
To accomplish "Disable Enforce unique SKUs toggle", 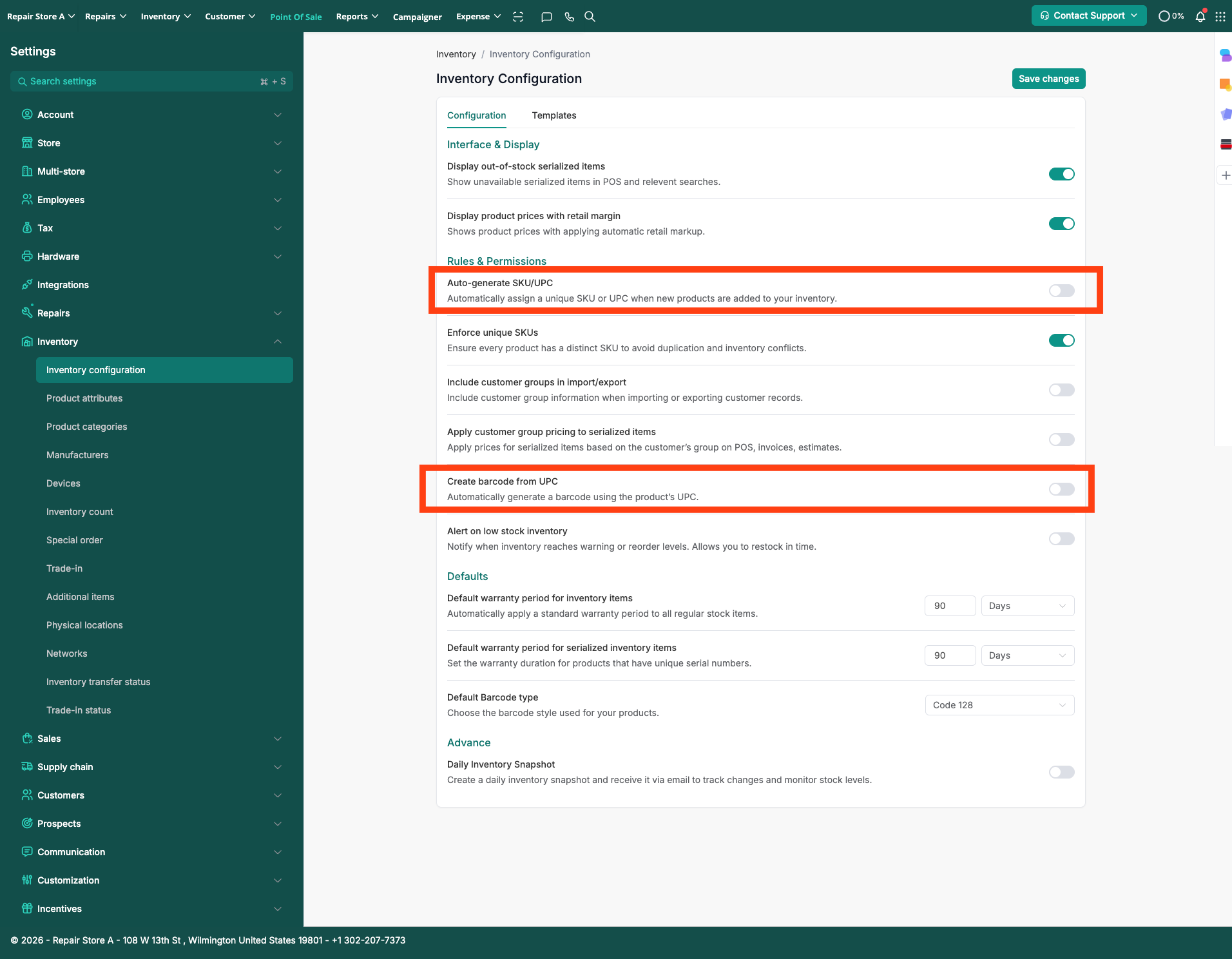I will tap(1061, 340).
